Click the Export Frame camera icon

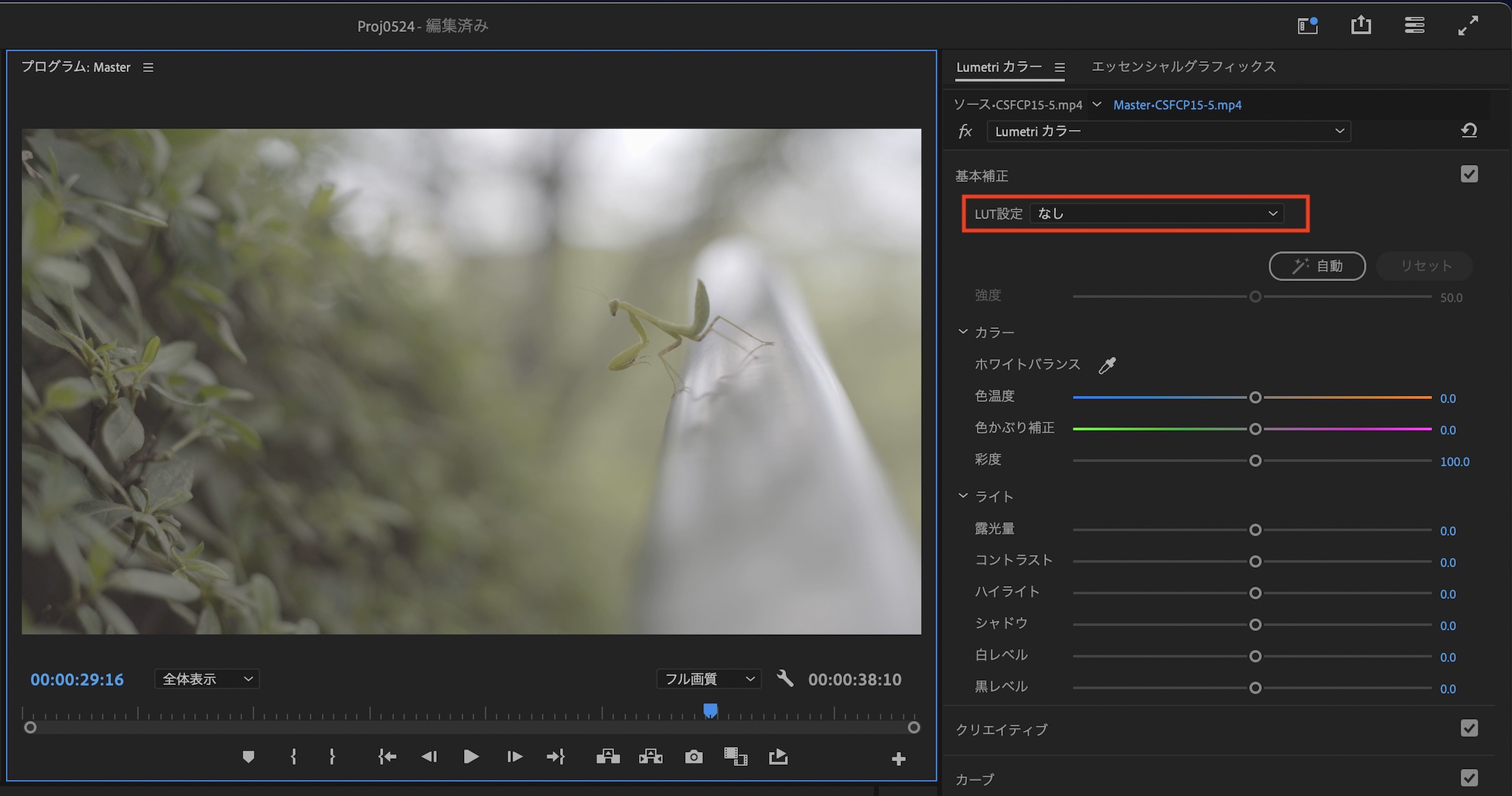pos(693,757)
